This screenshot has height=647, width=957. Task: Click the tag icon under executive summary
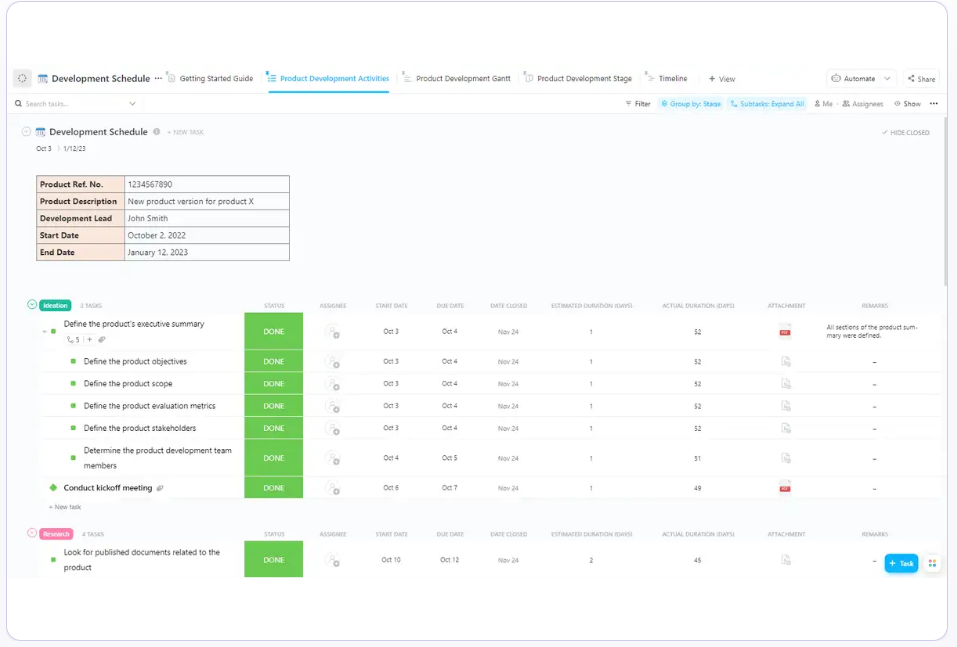tap(102, 339)
